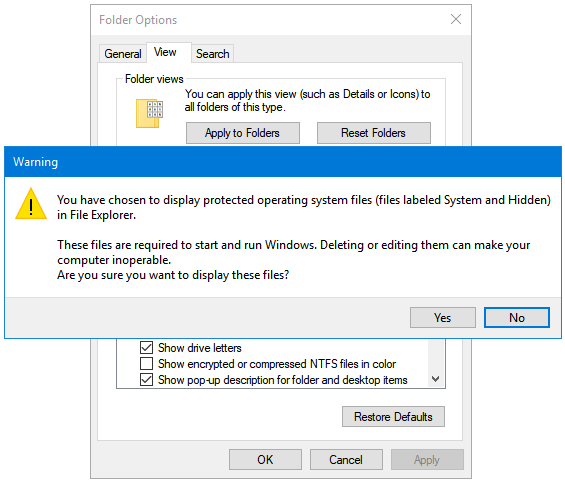Click Restore Defaults button
Image resolution: width=565 pixels, height=483 pixels.
click(x=393, y=417)
